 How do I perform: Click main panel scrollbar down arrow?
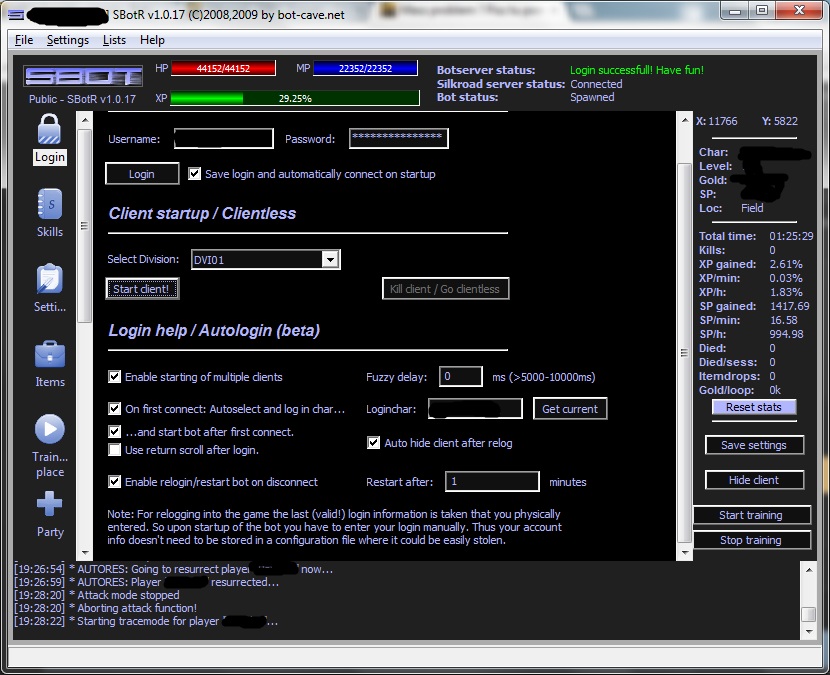point(684,553)
